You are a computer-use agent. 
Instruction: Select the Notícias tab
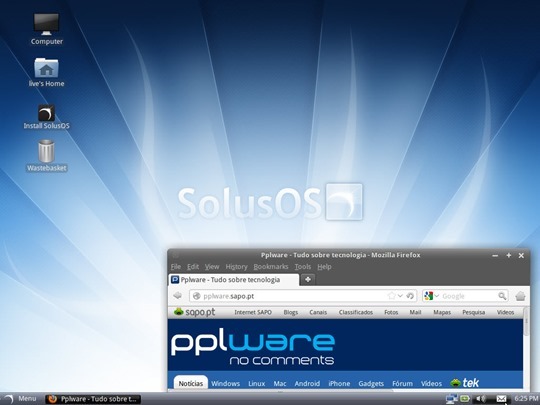click(190, 383)
